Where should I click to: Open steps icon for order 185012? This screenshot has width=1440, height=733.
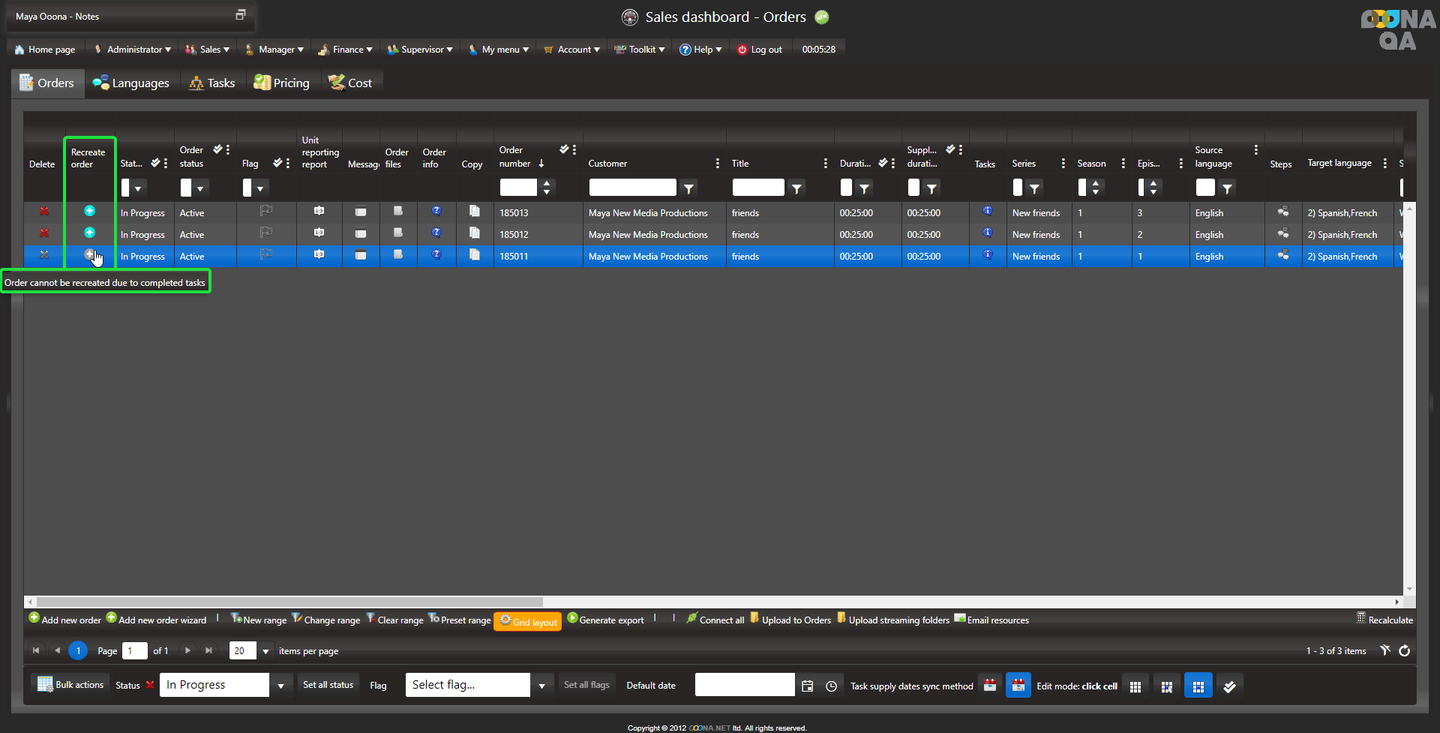1283,233
